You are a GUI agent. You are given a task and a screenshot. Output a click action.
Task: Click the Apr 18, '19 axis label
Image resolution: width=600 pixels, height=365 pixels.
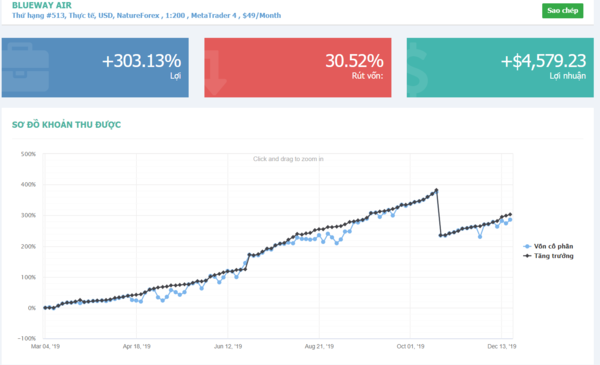pyautogui.click(x=137, y=346)
